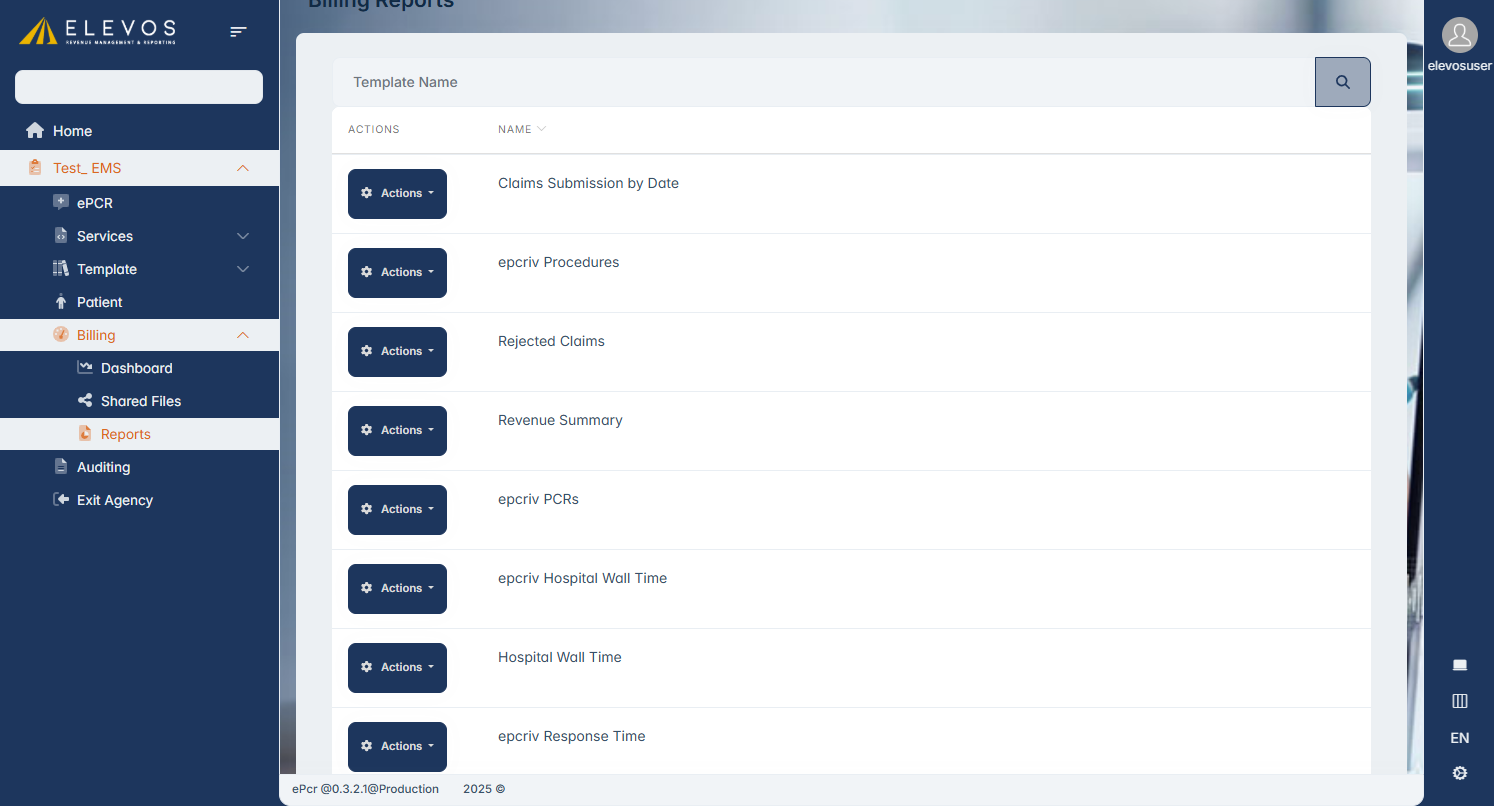Open Actions dropdown for Revenue Summary

(x=397, y=431)
